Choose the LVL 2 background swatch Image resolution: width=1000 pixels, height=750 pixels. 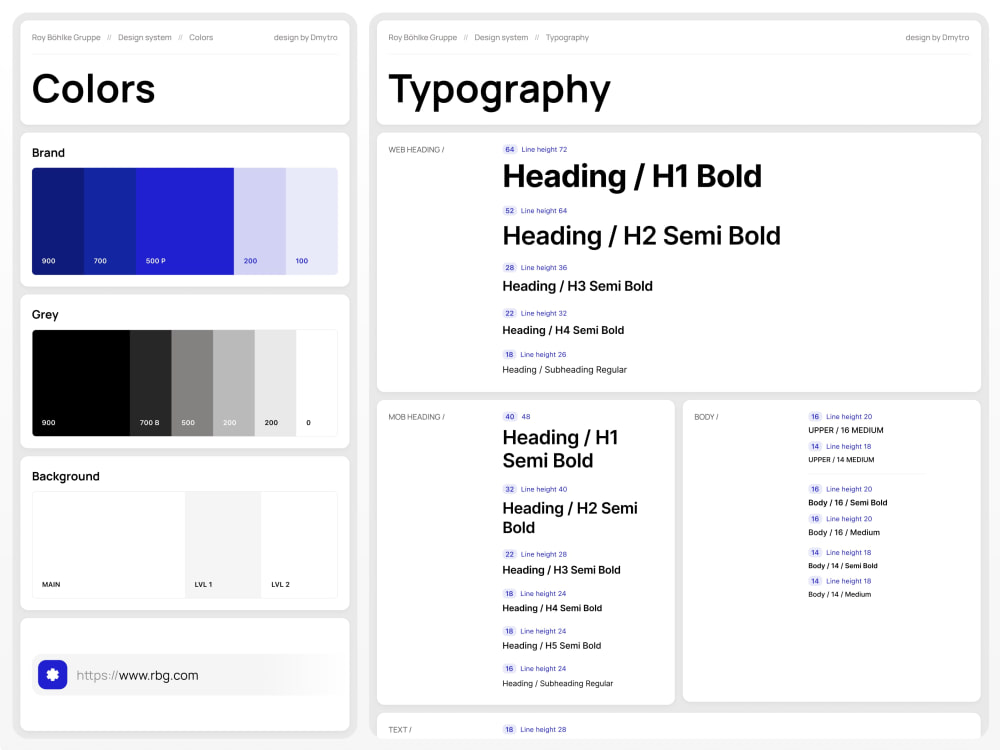[x=300, y=545]
